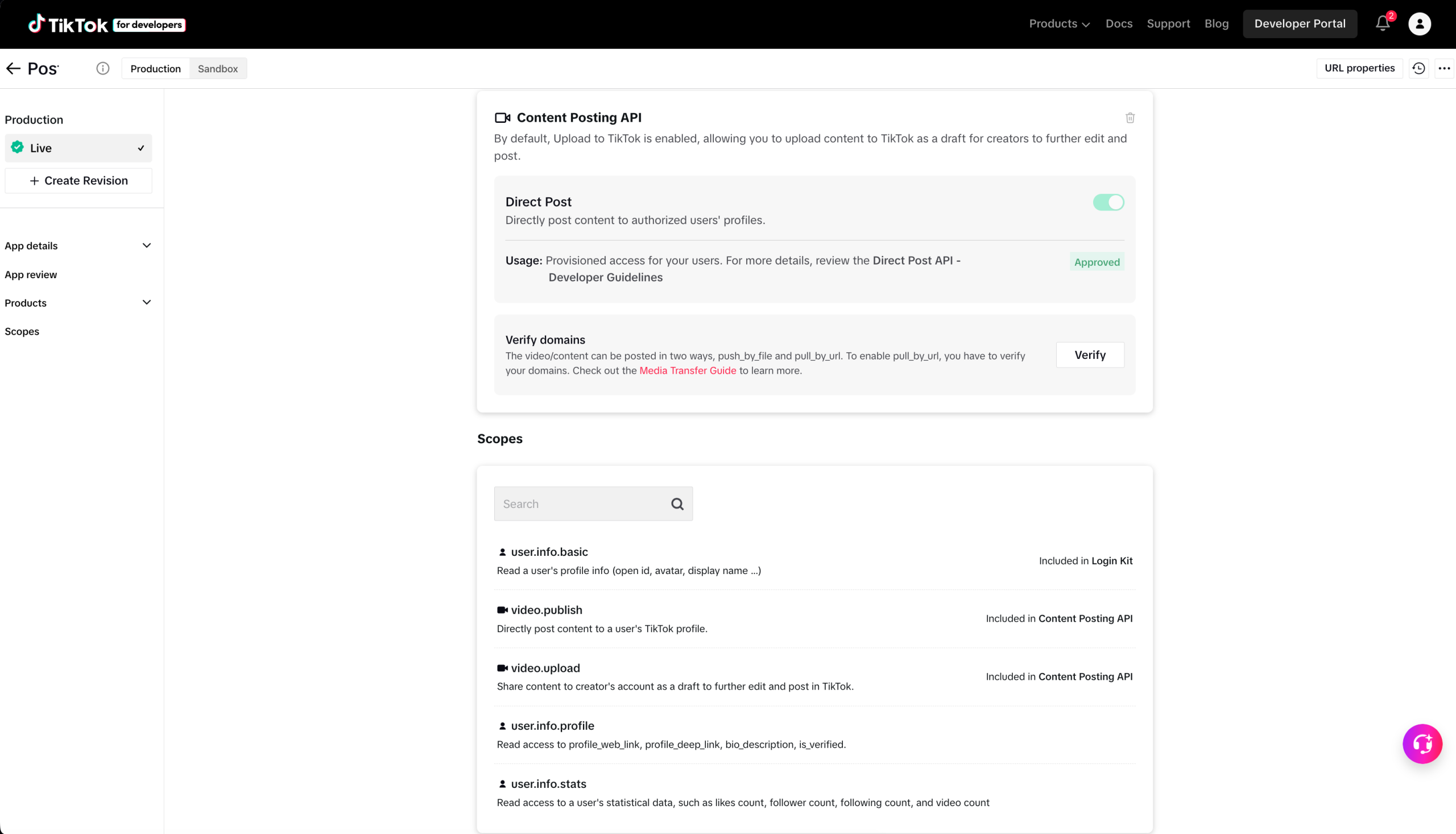
Task: Click the user.info.stats person icon
Action: point(502,784)
